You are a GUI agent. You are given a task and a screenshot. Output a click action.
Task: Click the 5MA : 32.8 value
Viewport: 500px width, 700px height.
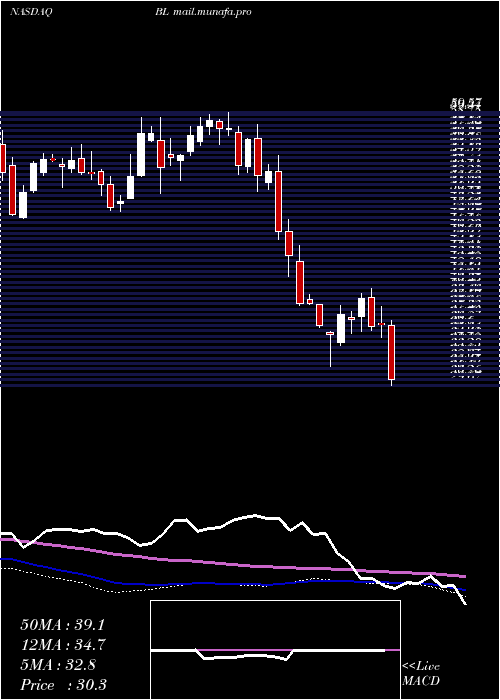tap(58, 665)
